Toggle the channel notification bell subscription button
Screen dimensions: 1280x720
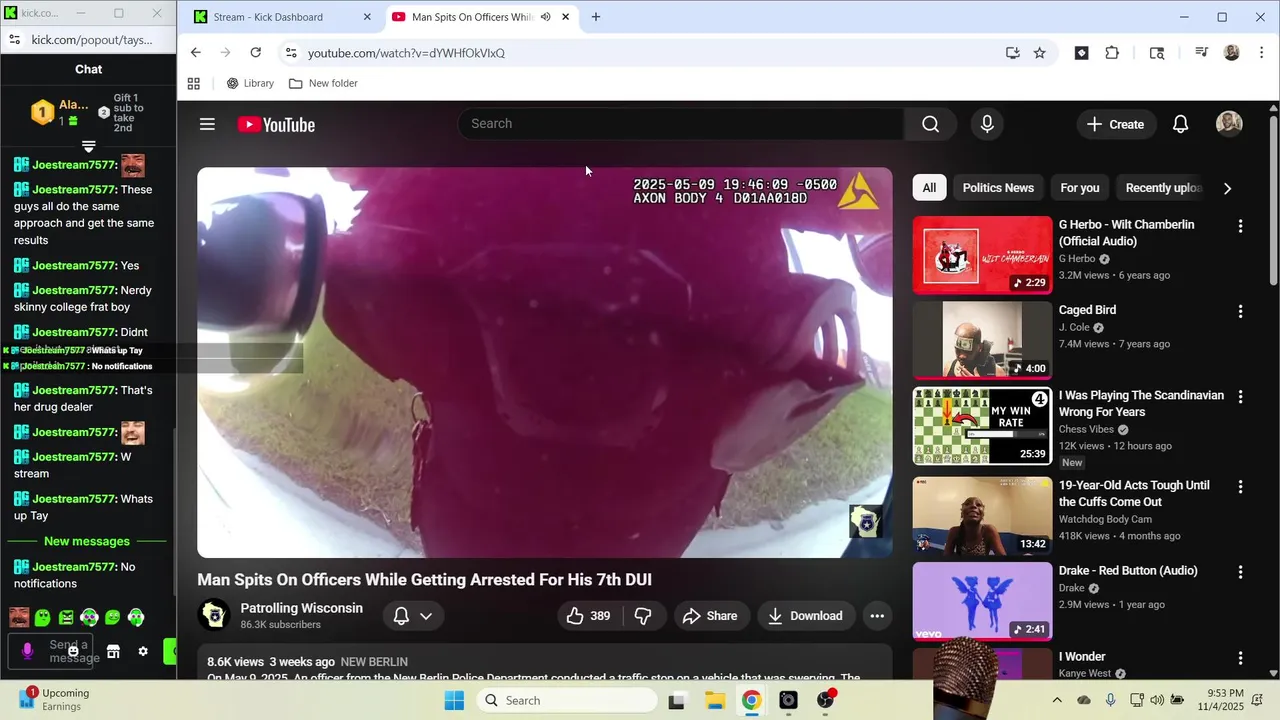pyautogui.click(x=413, y=616)
